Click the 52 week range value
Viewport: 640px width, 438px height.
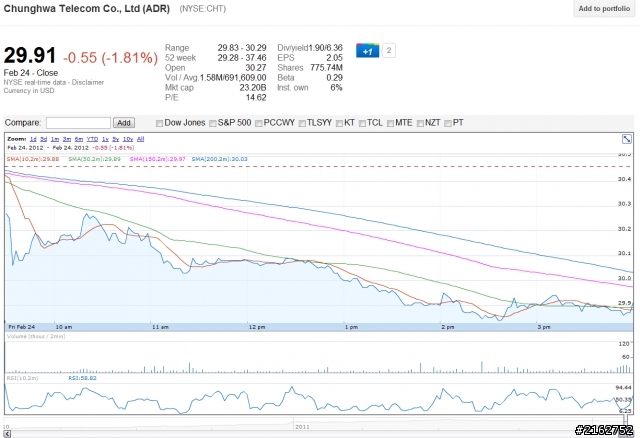click(x=242, y=58)
